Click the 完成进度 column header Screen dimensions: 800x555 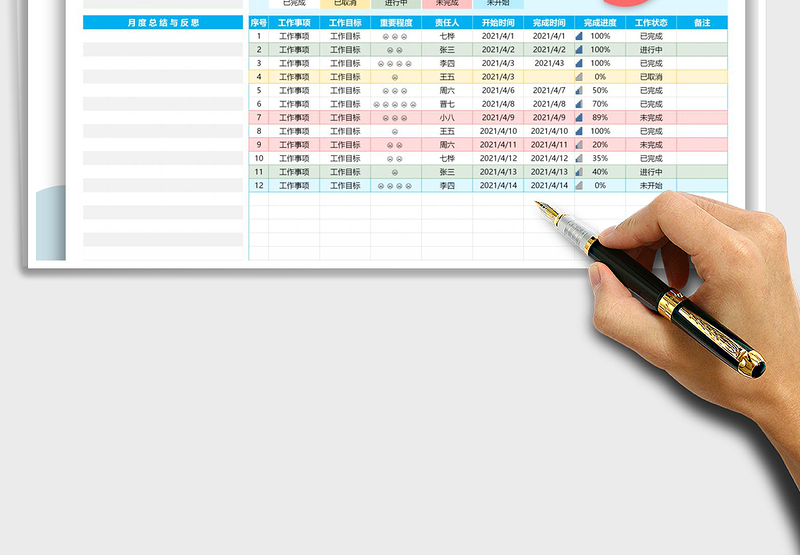tap(600, 22)
